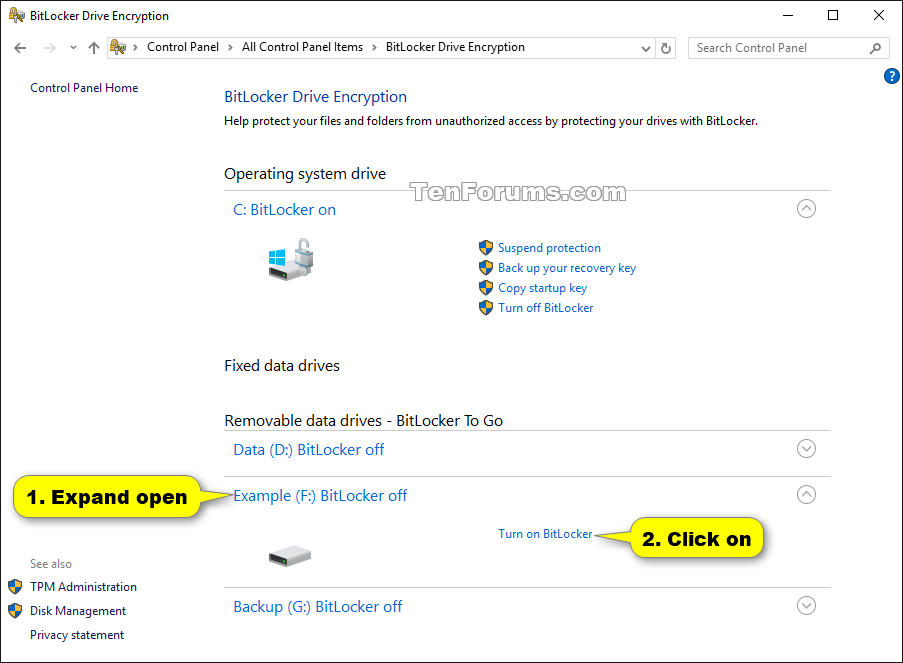
Task: Click Suspend protection link
Action: tap(549, 248)
